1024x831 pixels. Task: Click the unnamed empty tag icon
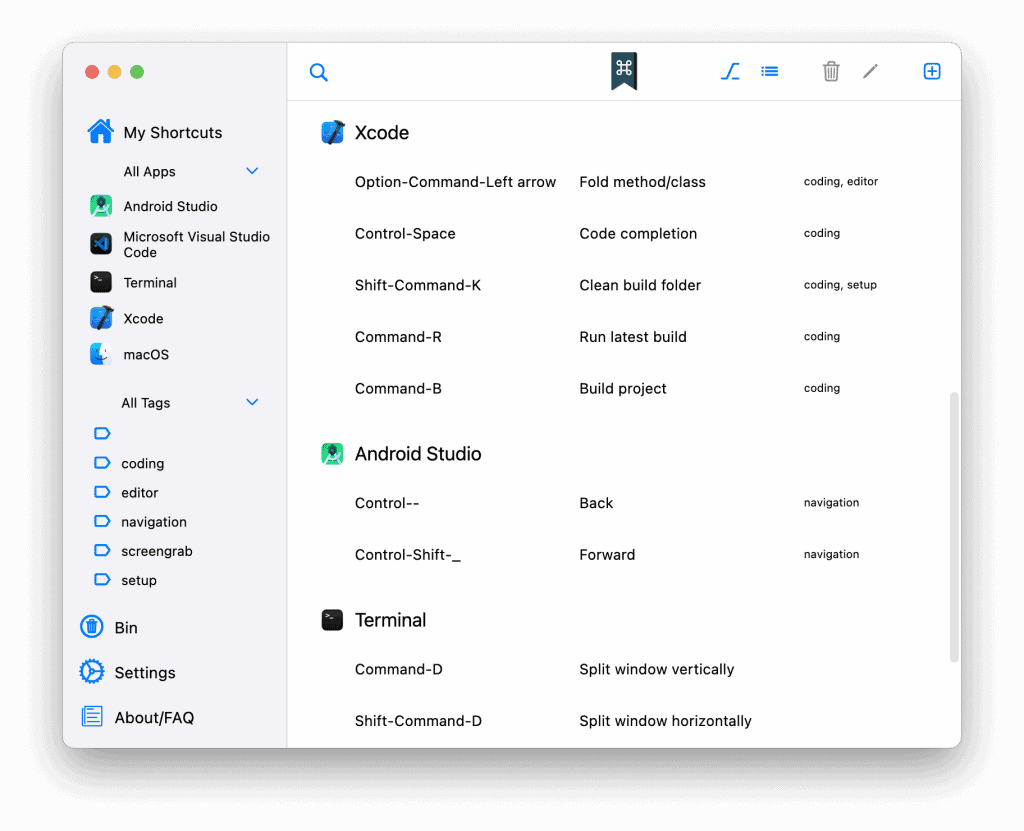click(103, 433)
